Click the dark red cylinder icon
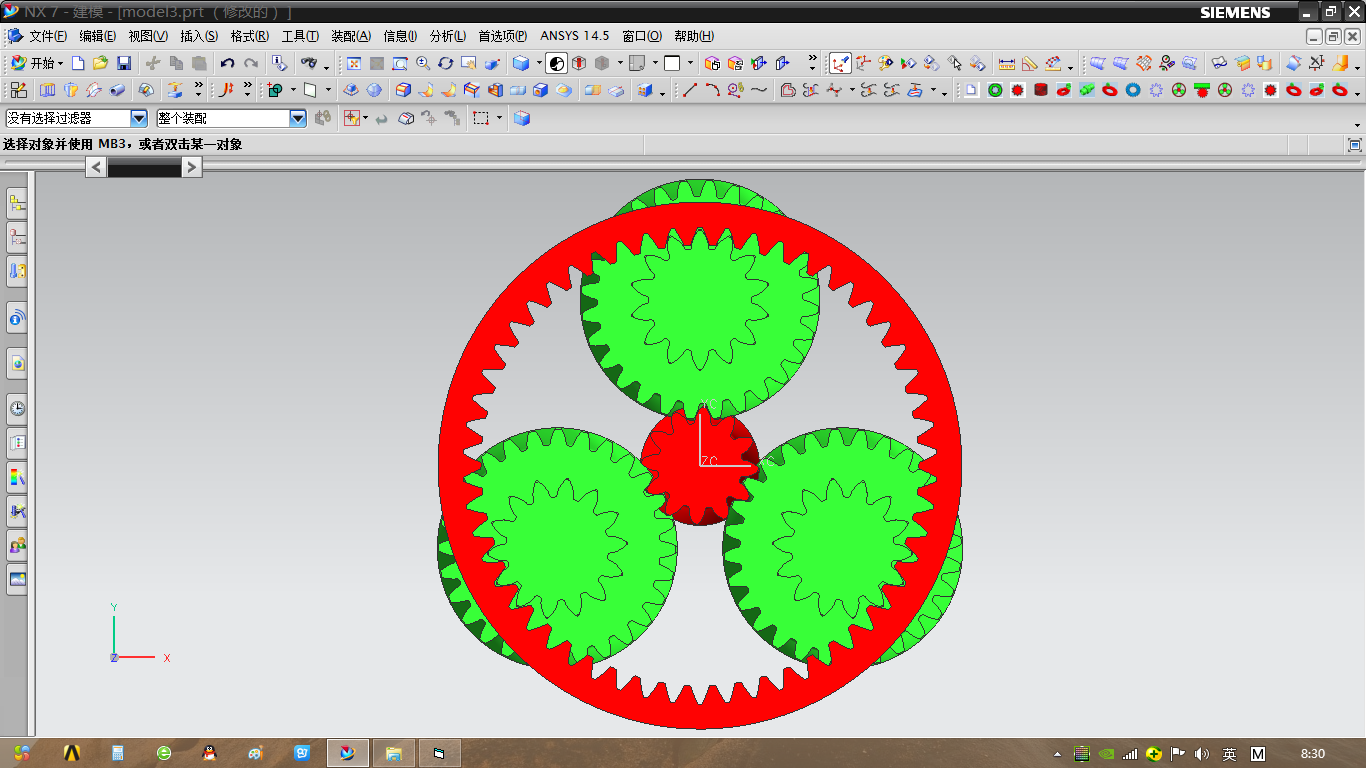The image size is (1366, 768). pos(1041,90)
